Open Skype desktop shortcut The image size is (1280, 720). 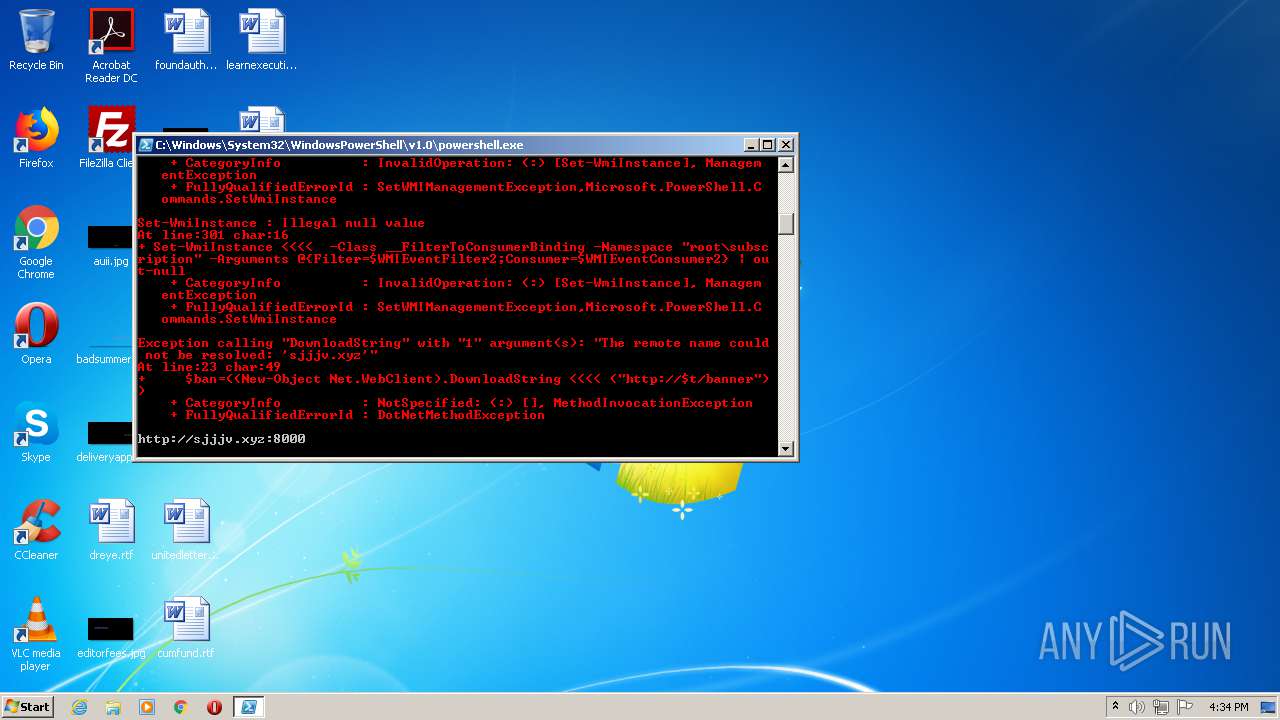(36, 432)
